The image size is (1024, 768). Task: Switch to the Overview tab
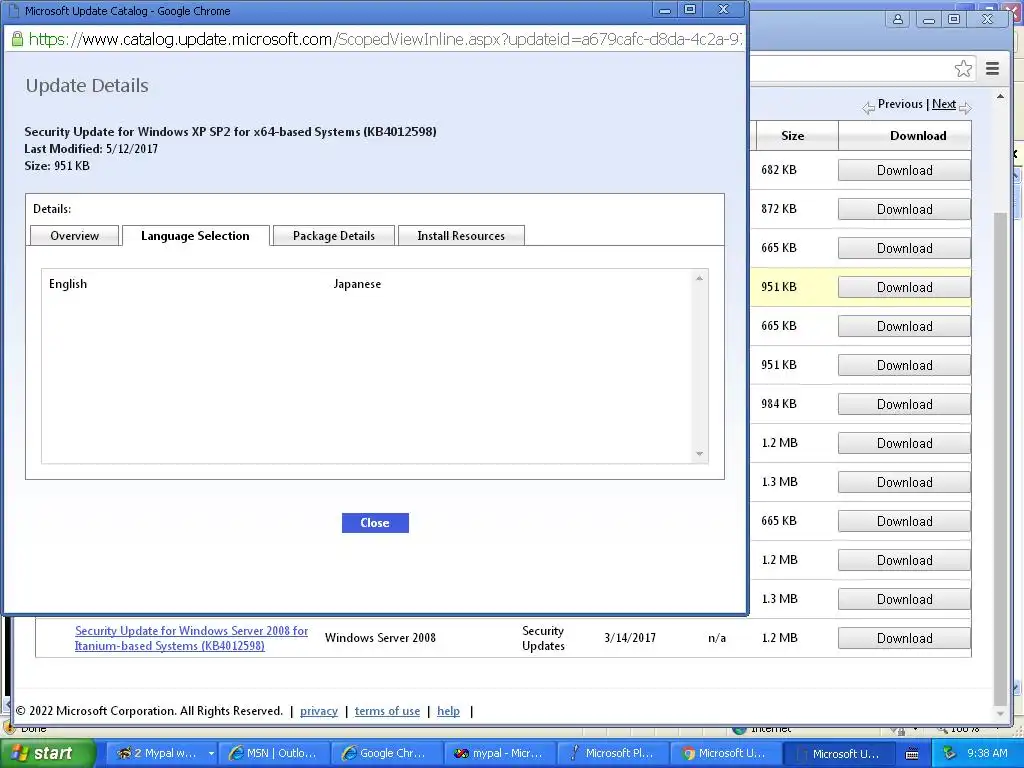point(74,236)
